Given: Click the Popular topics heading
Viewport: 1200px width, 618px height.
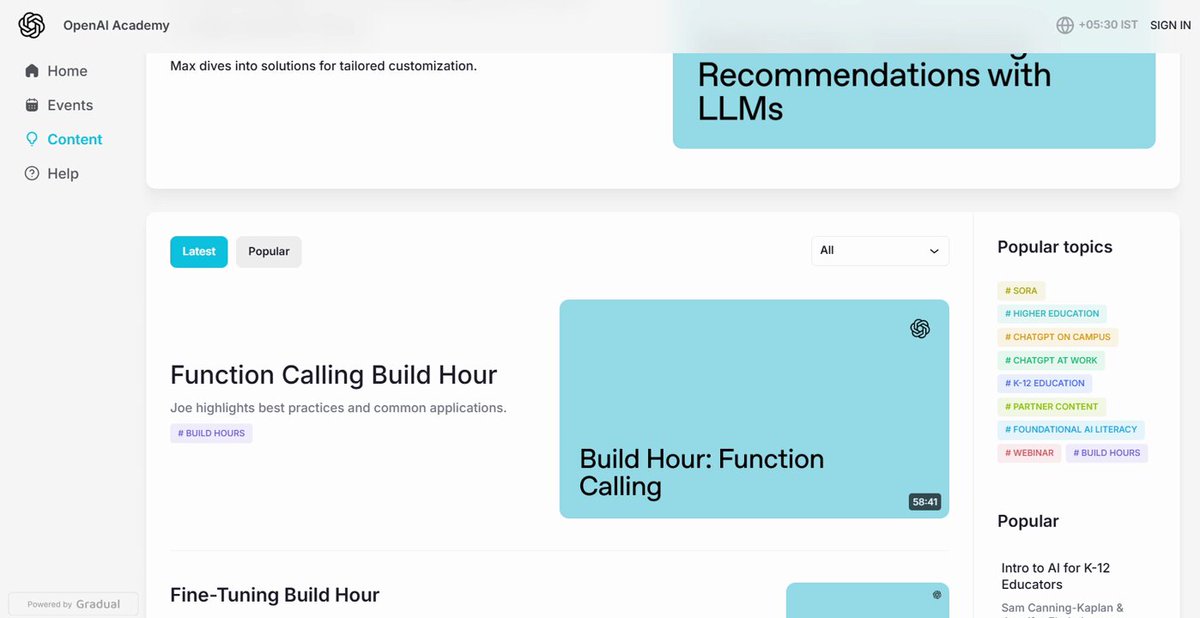Looking at the screenshot, I should [1055, 247].
